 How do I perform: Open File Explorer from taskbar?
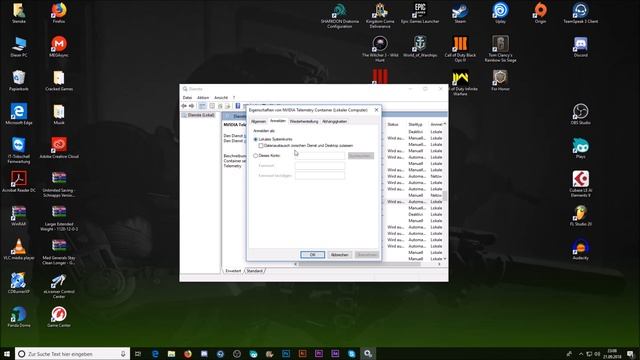point(171,354)
